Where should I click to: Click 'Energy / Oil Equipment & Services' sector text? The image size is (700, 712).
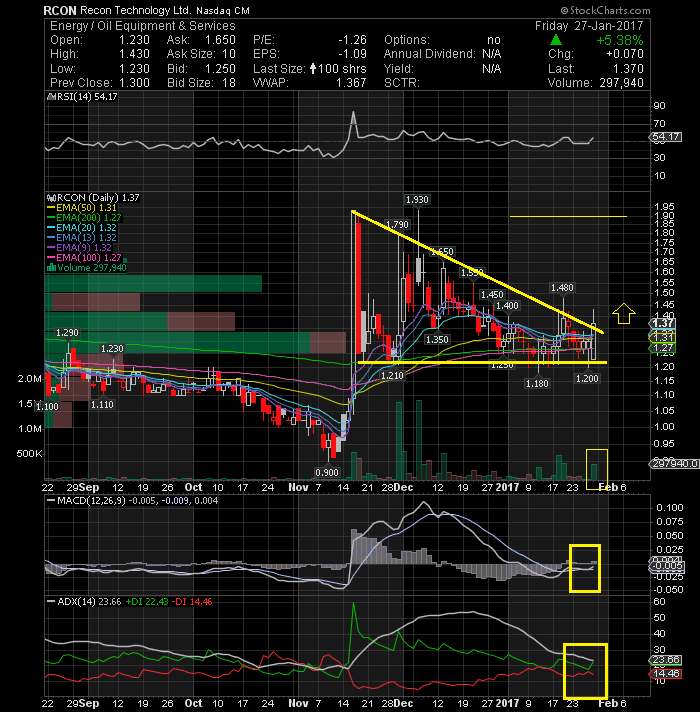(143, 25)
